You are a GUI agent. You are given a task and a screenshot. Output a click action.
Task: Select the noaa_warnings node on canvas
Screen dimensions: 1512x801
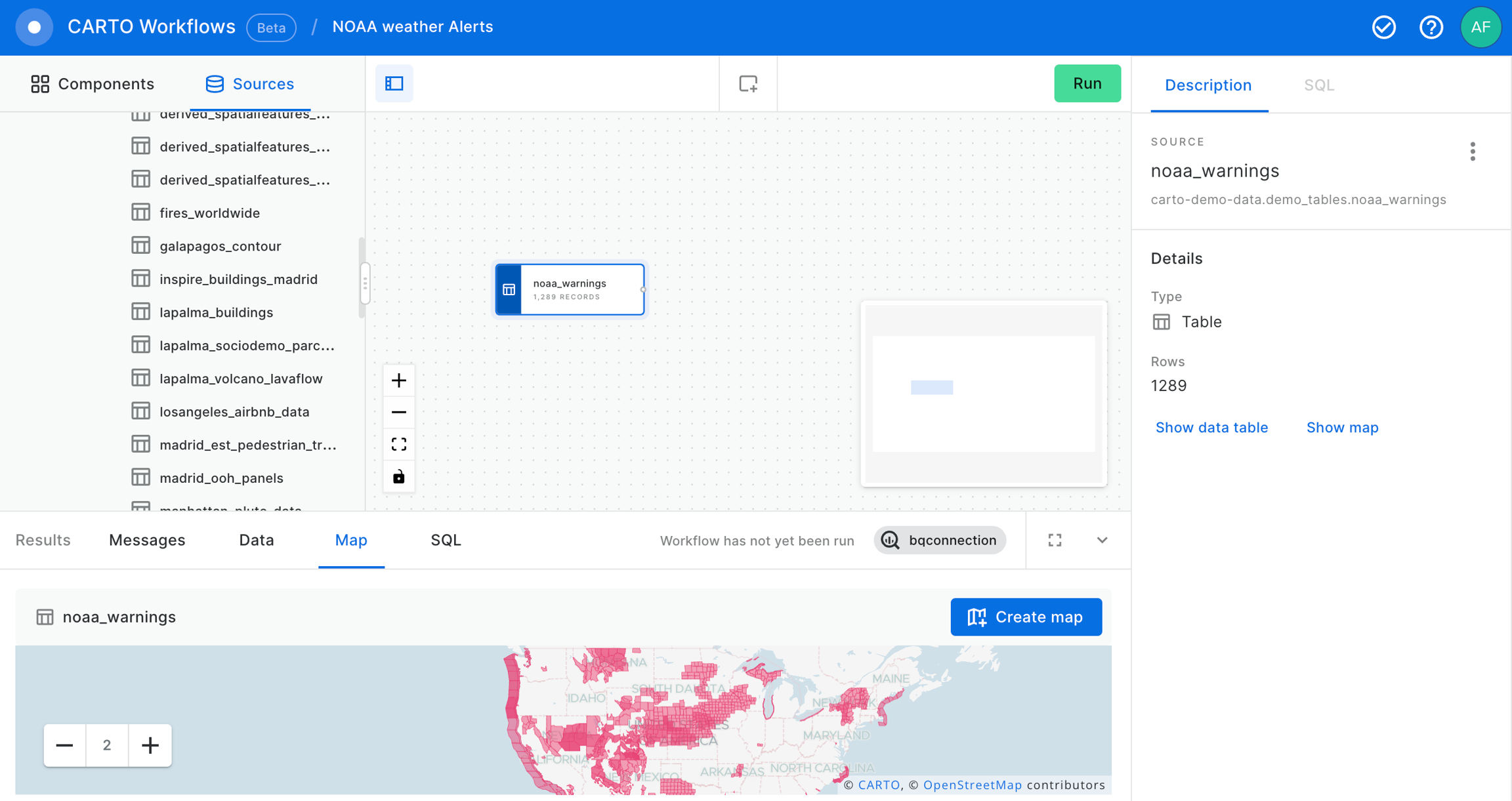(x=570, y=289)
